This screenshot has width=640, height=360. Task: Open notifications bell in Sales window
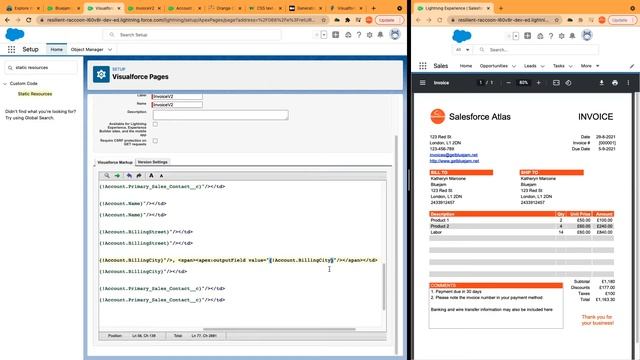572,36
